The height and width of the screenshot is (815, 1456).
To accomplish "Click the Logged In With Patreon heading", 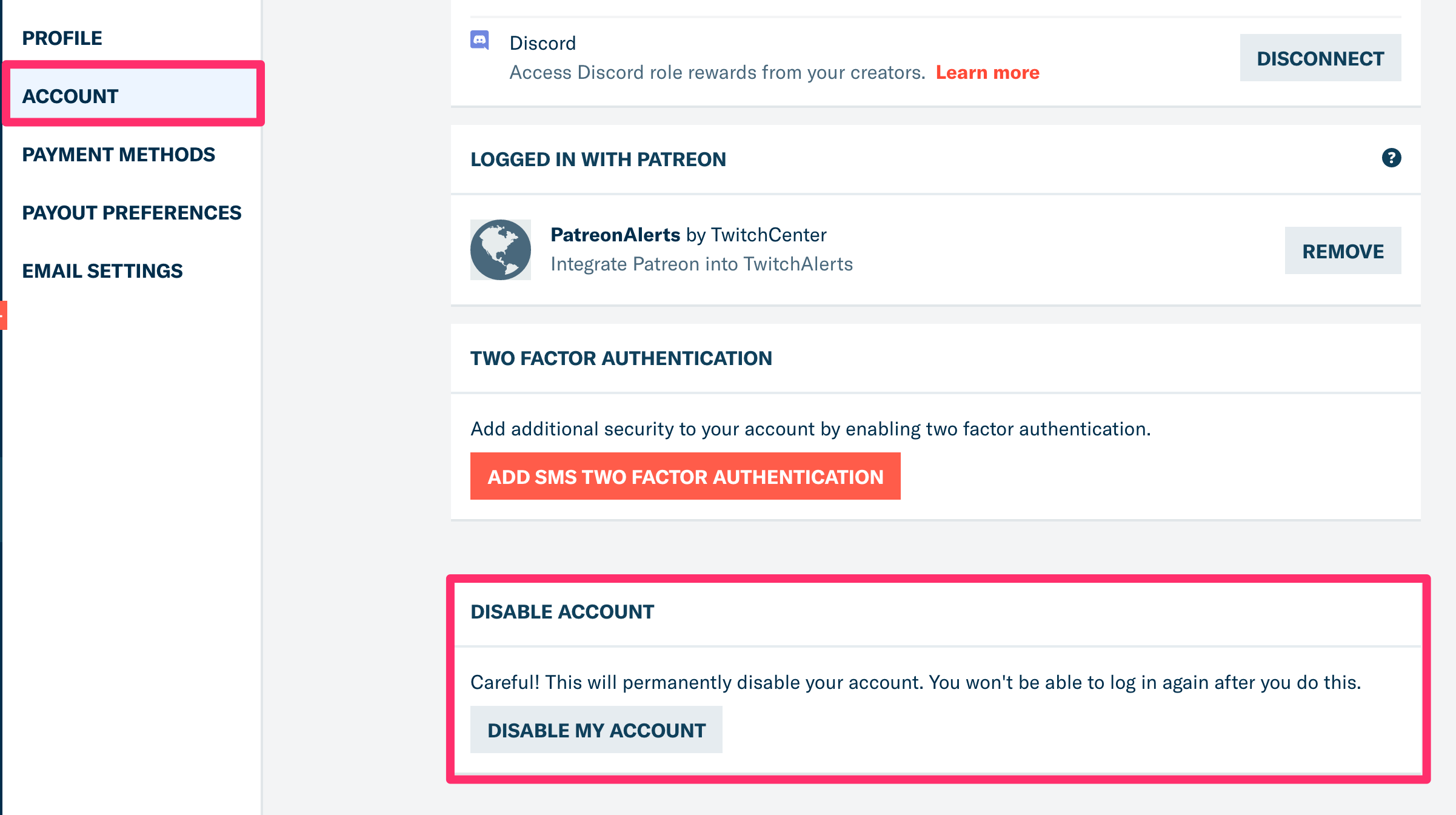I will pos(598,159).
